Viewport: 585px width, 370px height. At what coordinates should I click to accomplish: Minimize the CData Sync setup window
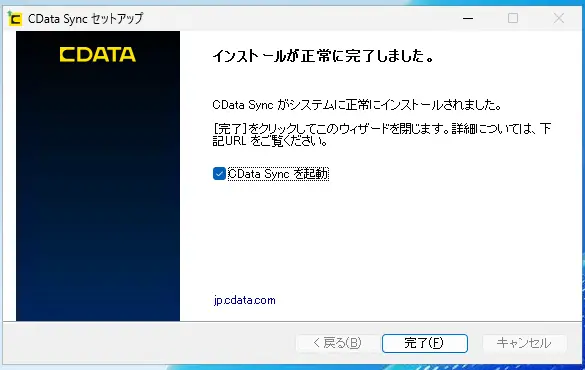click(x=468, y=18)
